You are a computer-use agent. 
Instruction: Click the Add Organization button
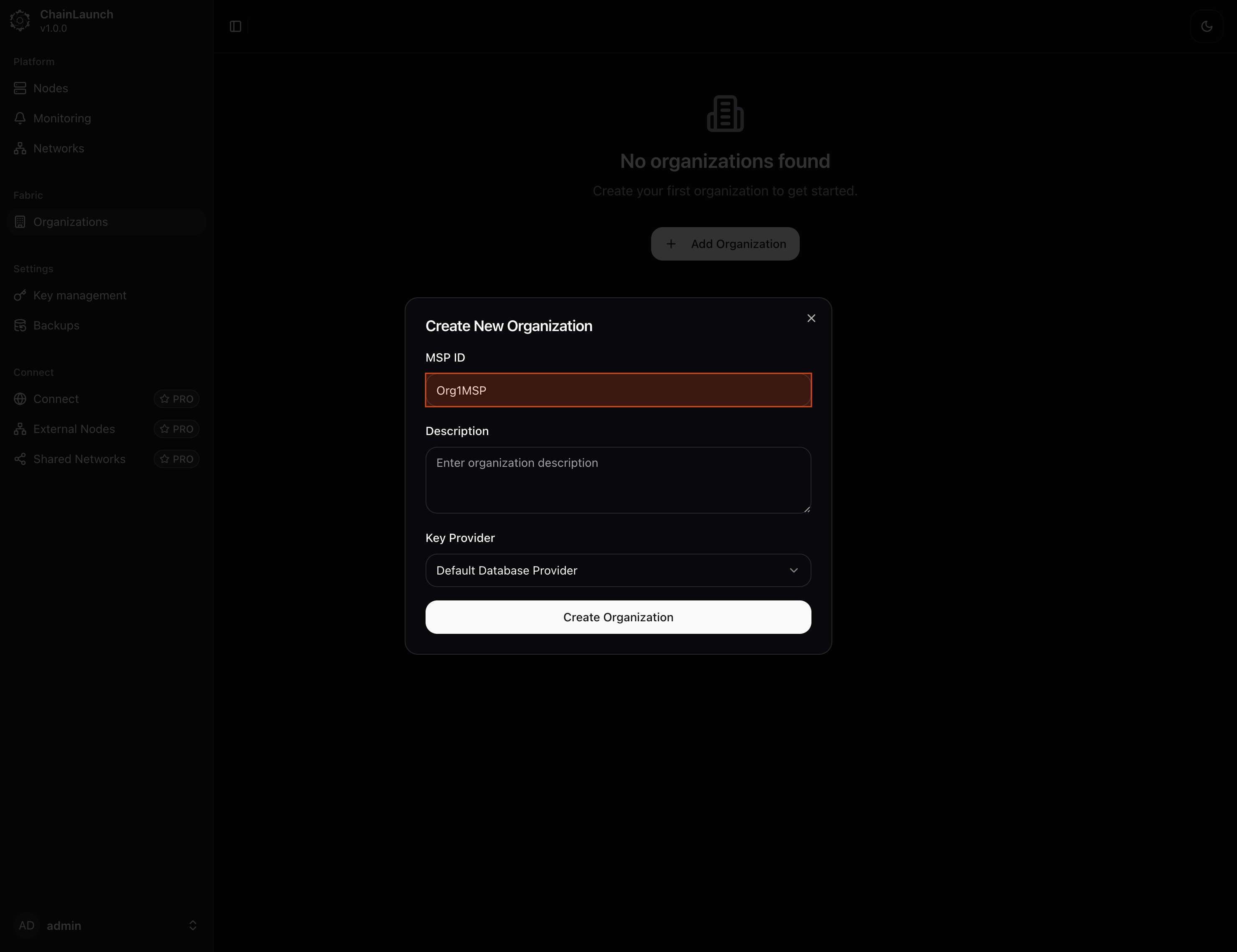click(725, 244)
